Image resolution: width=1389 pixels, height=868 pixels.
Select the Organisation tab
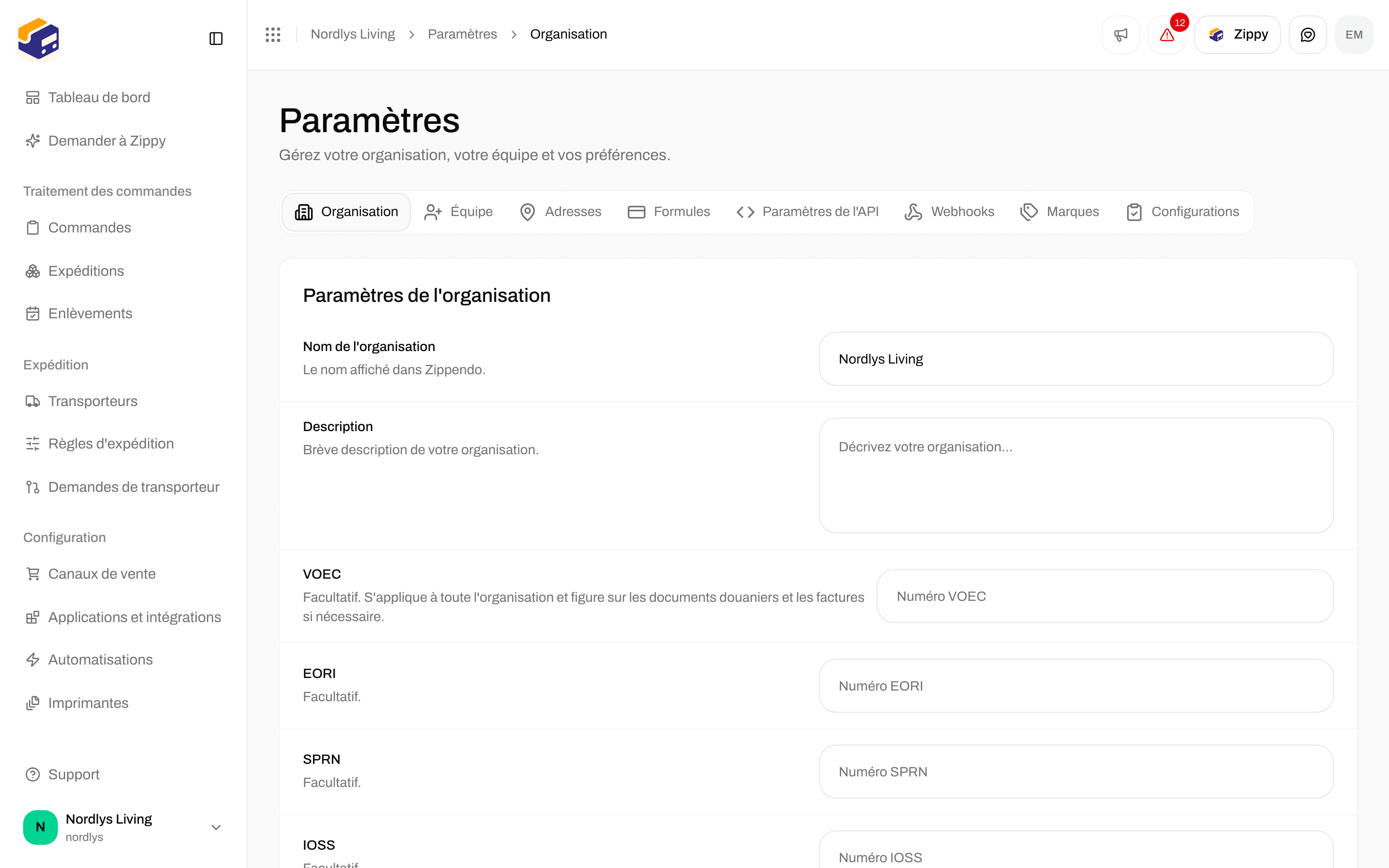(346, 212)
